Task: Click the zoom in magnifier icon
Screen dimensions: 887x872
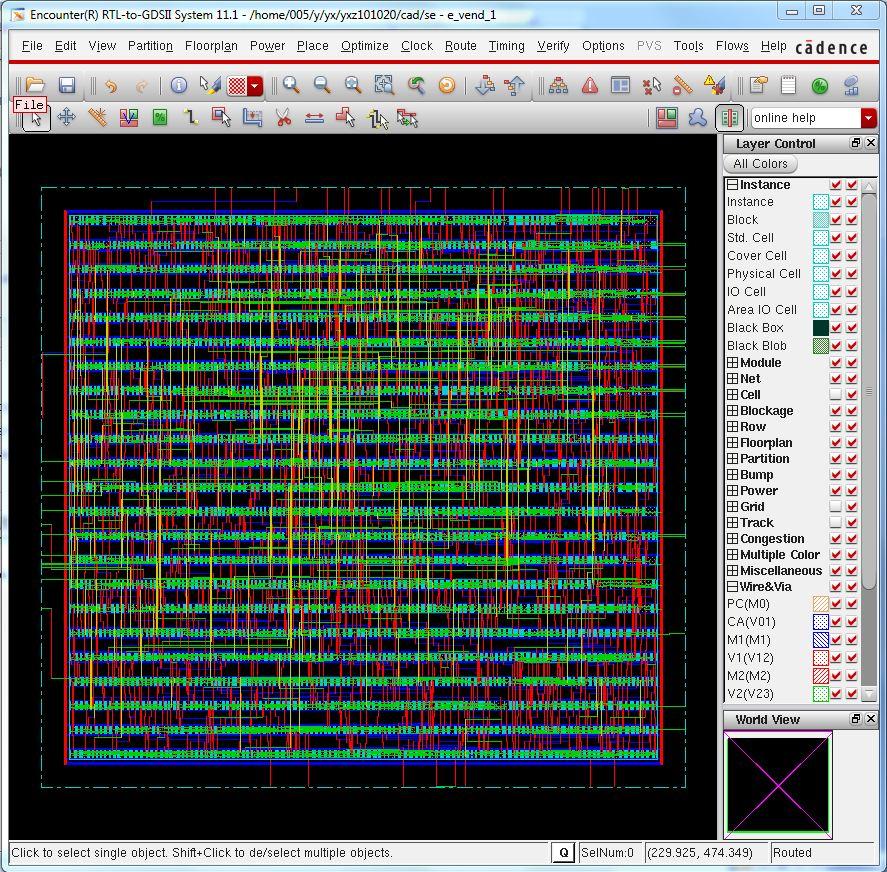Action: (x=291, y=86)
